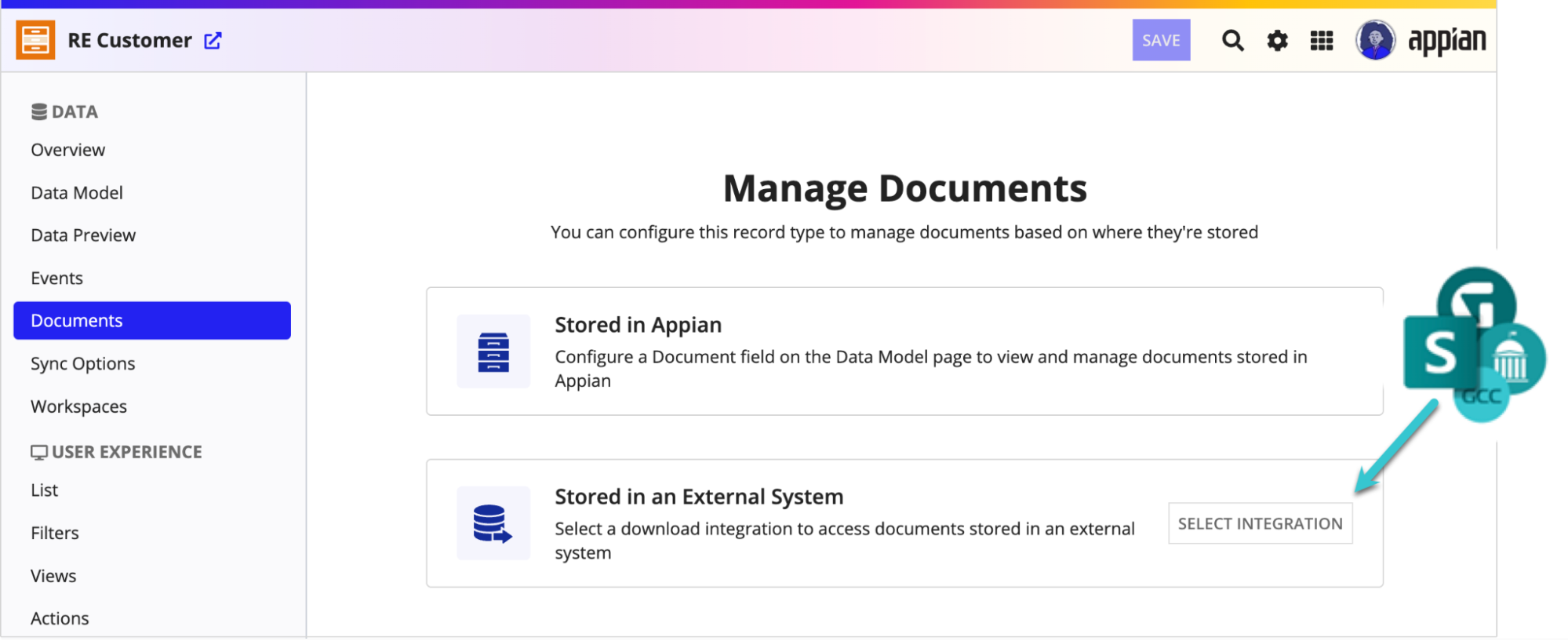Screen dimensions: 1568x641
Task: Click the user profile avatar
Action: click(x=1375, y=40)
